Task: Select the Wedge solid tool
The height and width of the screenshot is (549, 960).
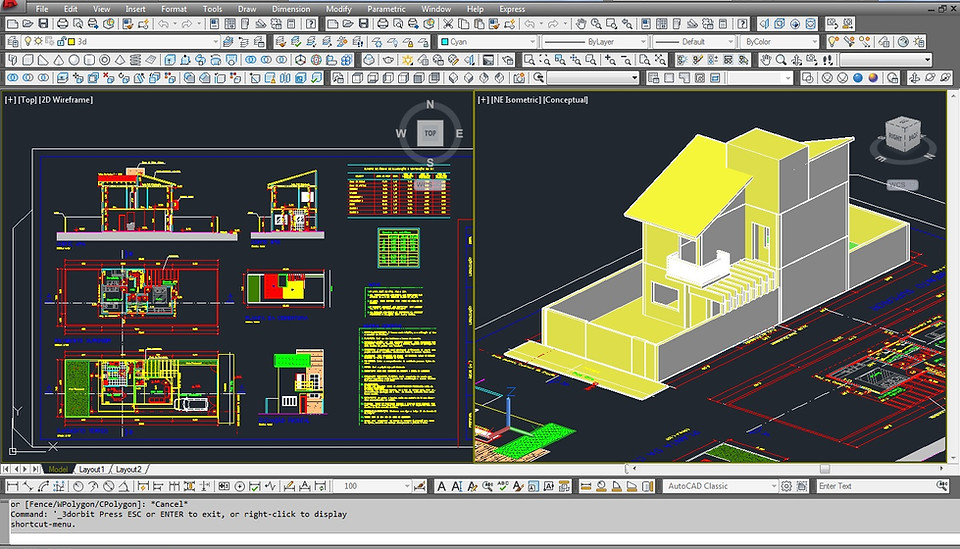Action: pyautogui.click(x=43, y=60)
